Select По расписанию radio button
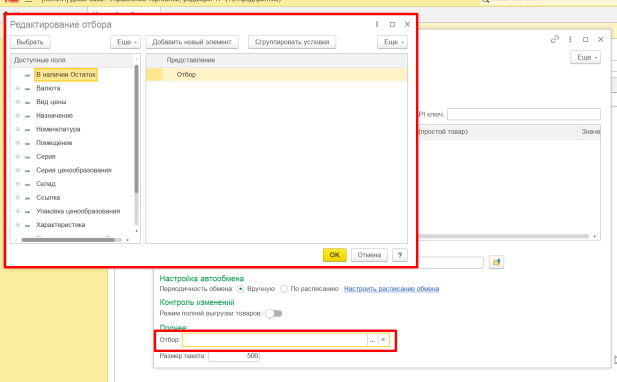The height and width of the screenshot is (382, 617). pos(284,289)
